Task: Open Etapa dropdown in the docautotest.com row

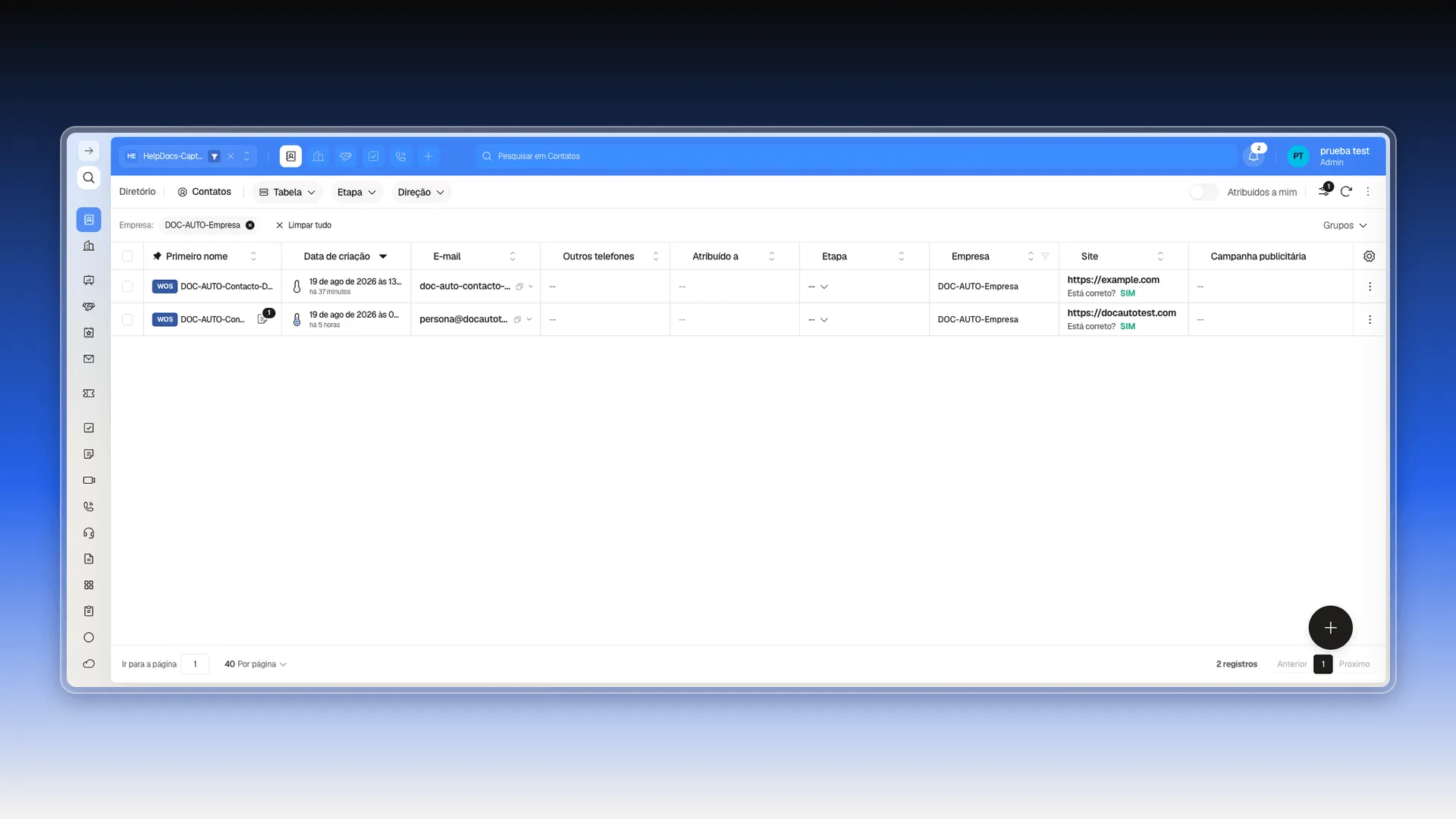Action: [818, 319]
